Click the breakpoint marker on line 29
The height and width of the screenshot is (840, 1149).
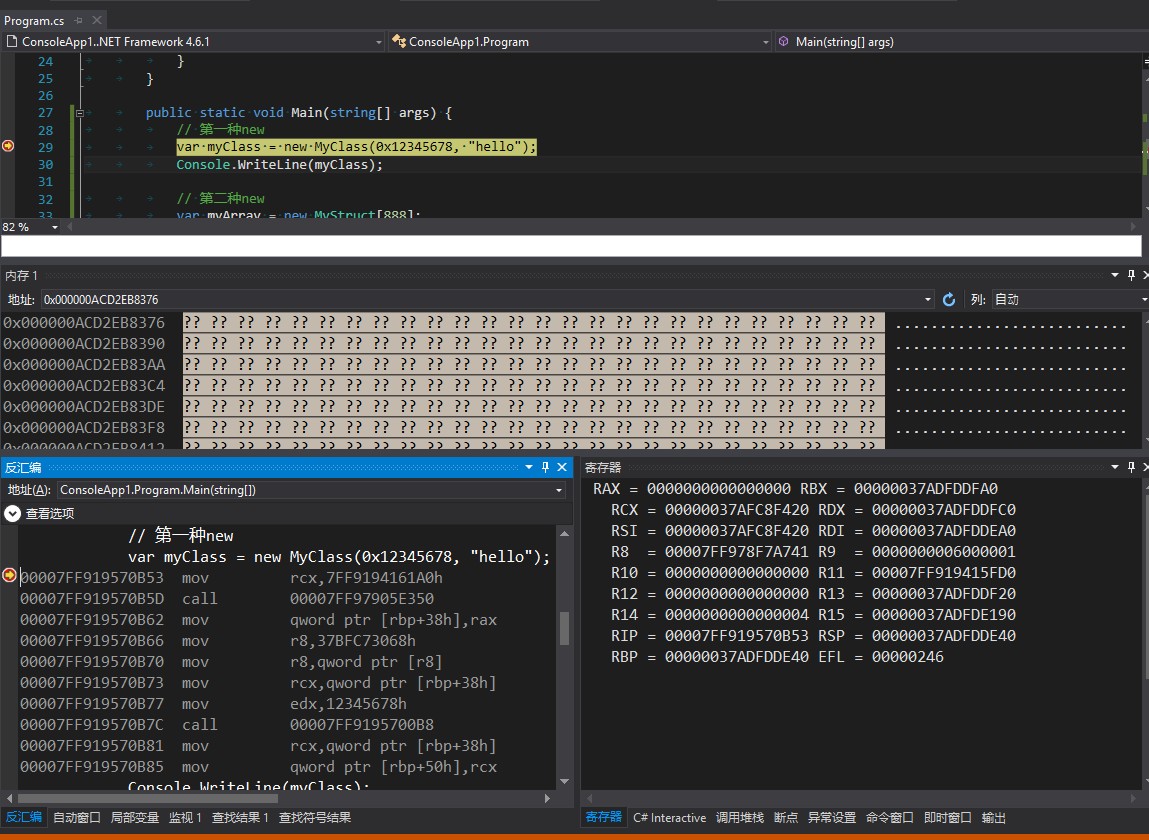pyautogui.click(x=8, y=146)
